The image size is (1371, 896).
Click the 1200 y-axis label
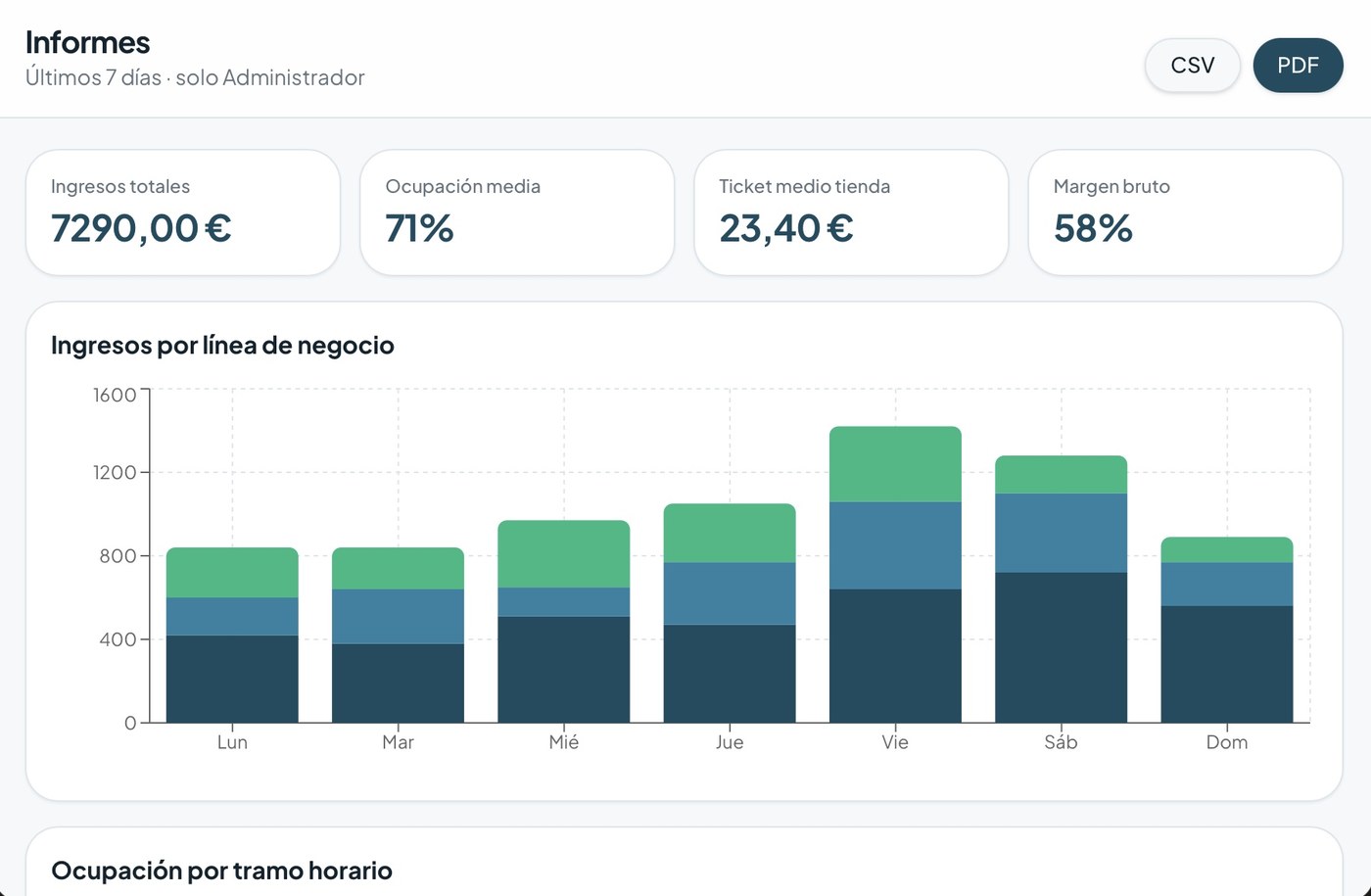click(115, 472)
